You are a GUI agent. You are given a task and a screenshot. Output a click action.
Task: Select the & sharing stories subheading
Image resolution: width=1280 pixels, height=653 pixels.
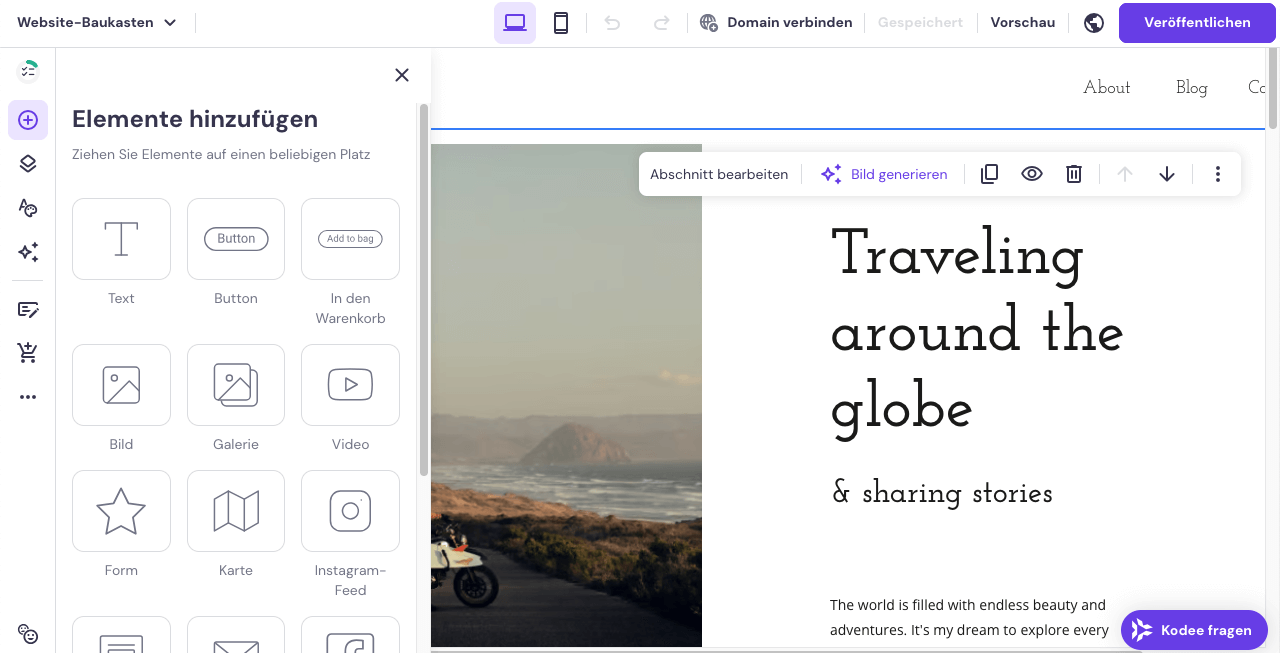coord(942,492)
